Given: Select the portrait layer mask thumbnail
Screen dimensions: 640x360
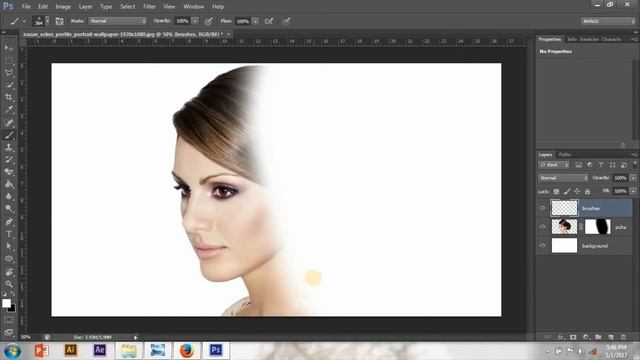Looking at the screenshot, I should pos(598,227).
